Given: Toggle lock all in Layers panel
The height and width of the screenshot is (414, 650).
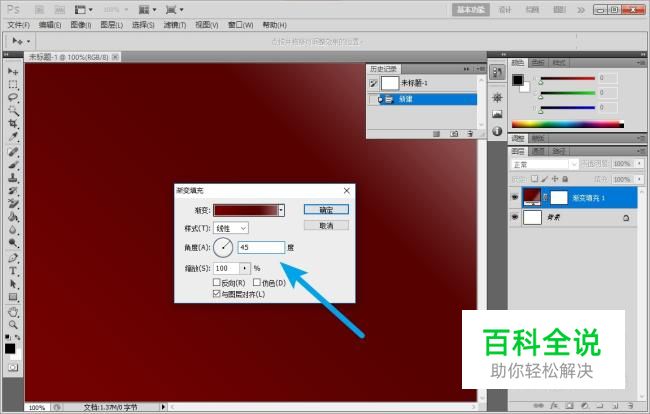Looking at the screenshot, I should [x=565, y=179].
